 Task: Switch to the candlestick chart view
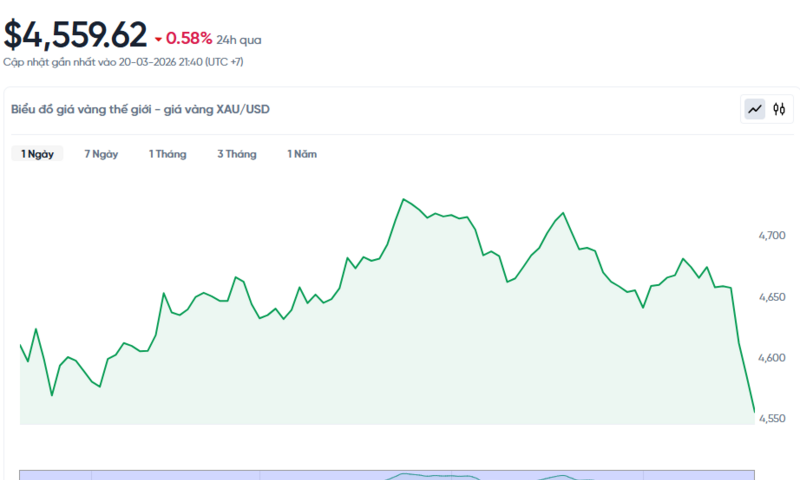[779, 109]
